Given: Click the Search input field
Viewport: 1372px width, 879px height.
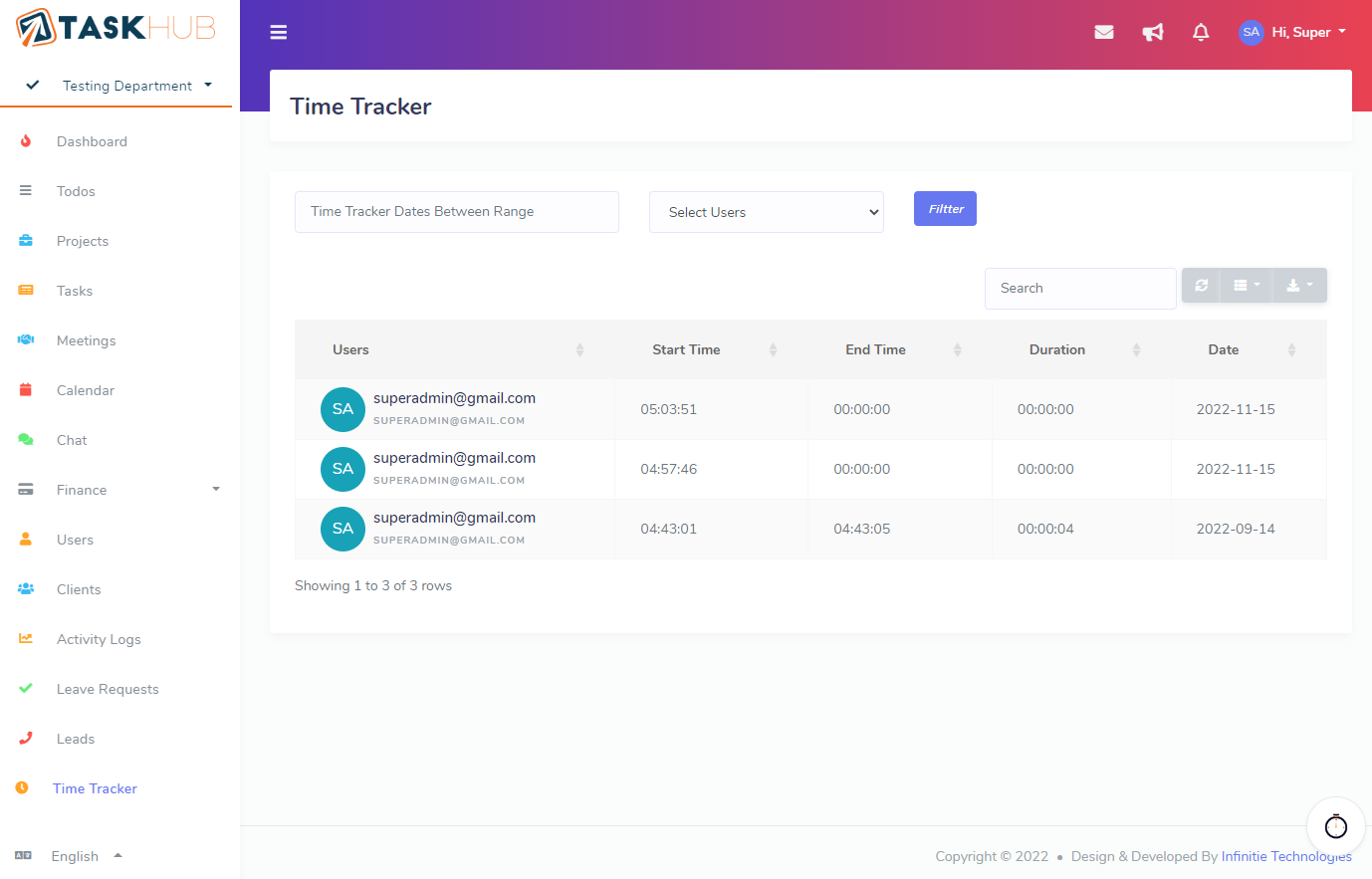Looking at the screenshot, I should coord(1079,289).
